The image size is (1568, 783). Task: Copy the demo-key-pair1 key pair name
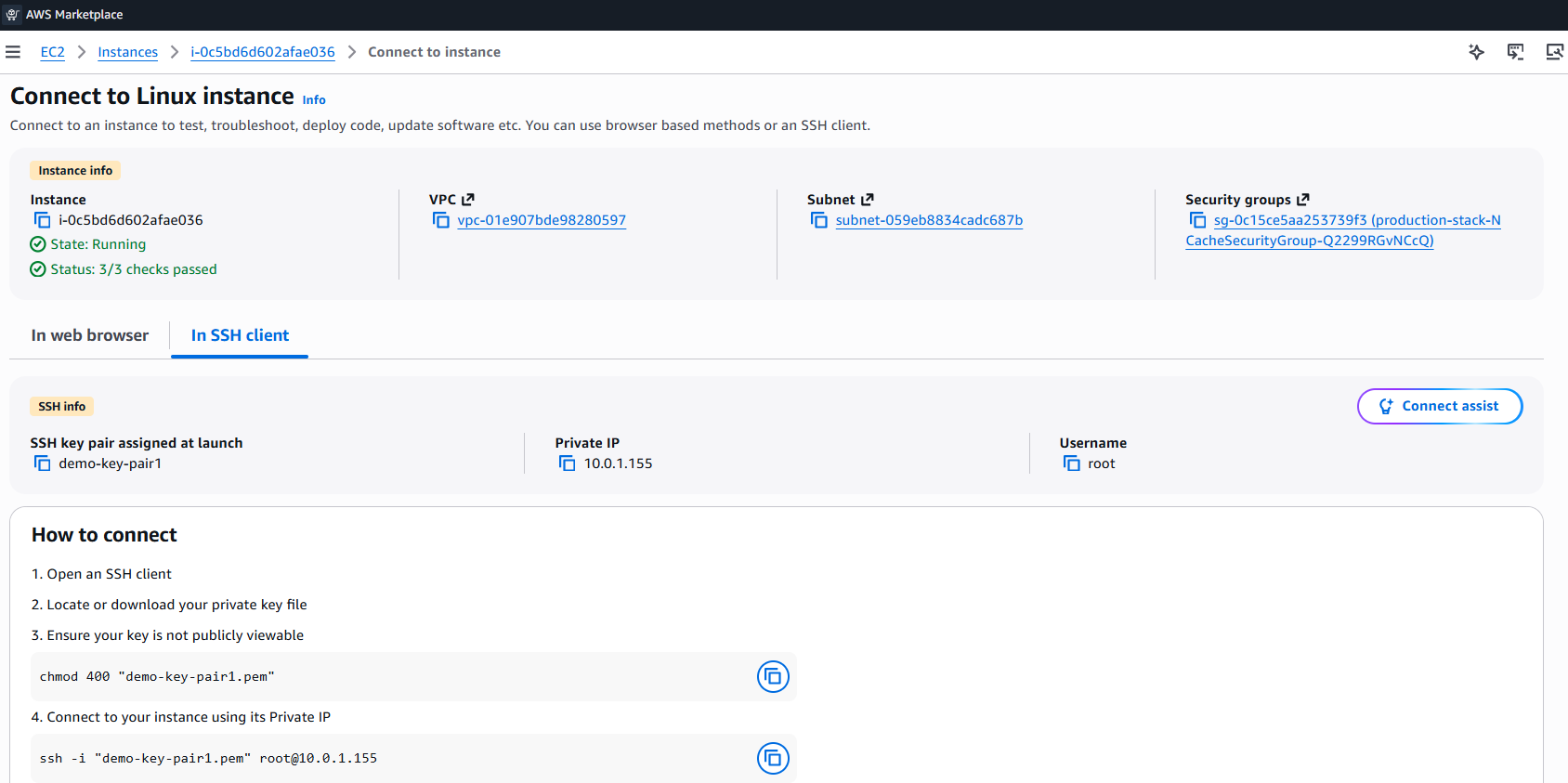click(x=42, y=463)
